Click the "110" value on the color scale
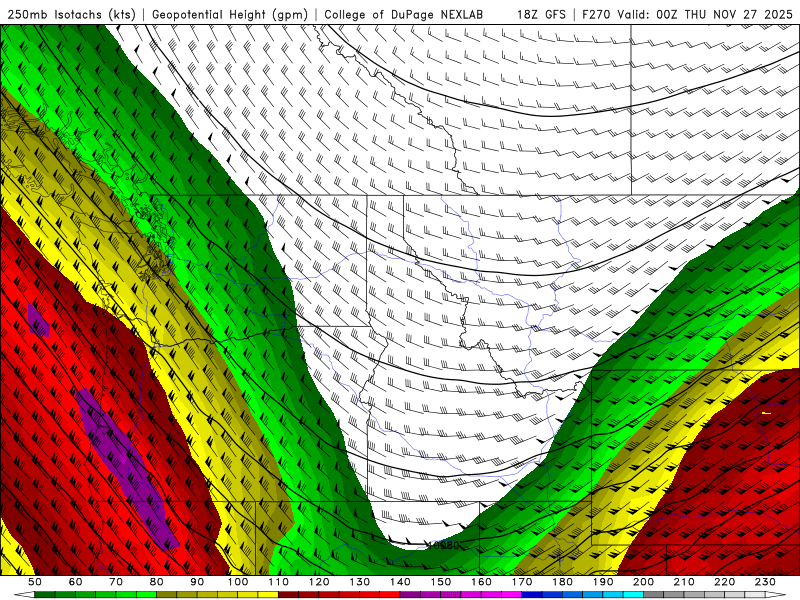 coord(279,582)
